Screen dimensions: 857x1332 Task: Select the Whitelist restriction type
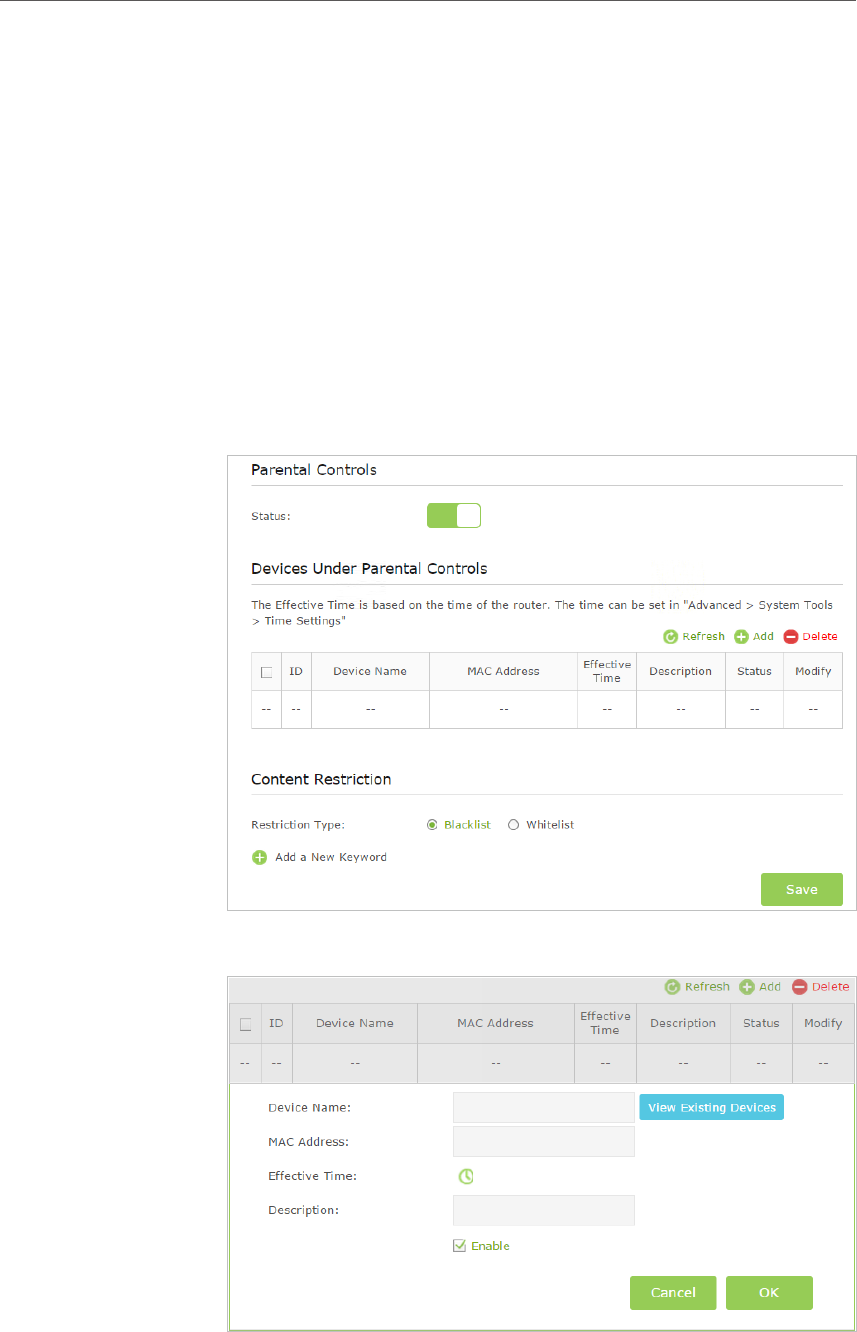[x=514, y=825]
